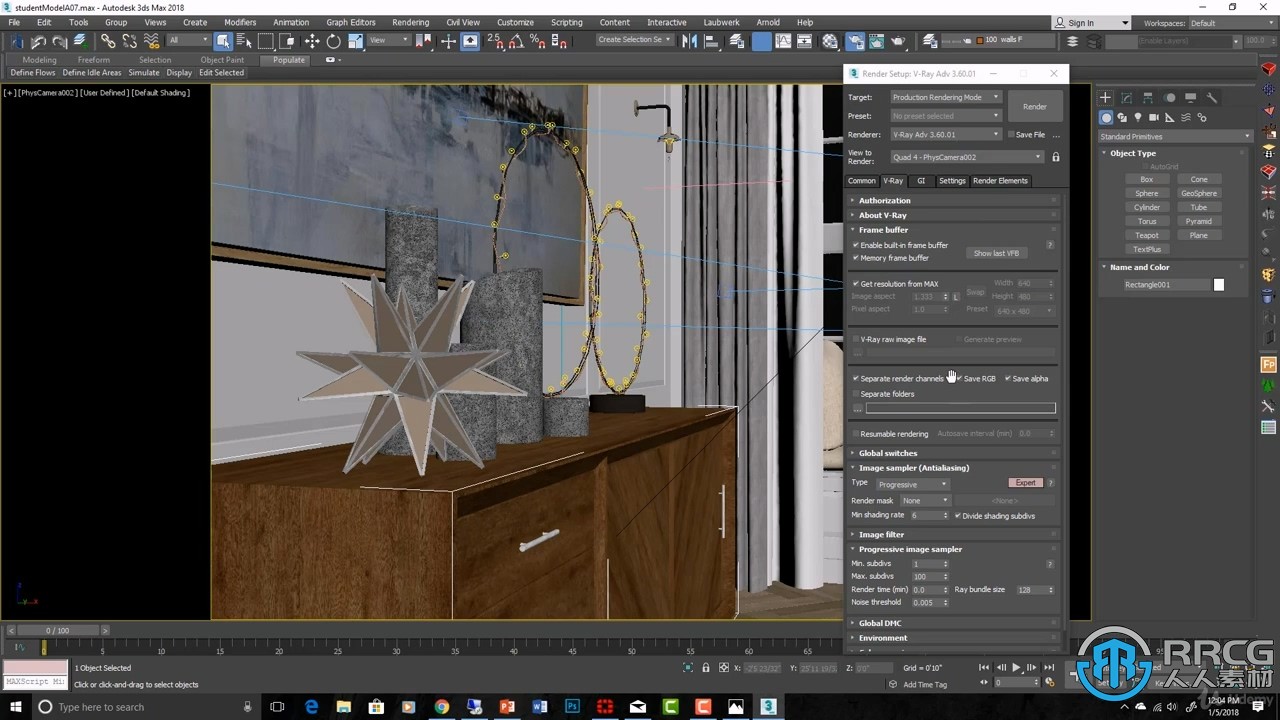The image size is (1280, 720).
Task: Open the Modifiers menu
Action: point(240,22)
